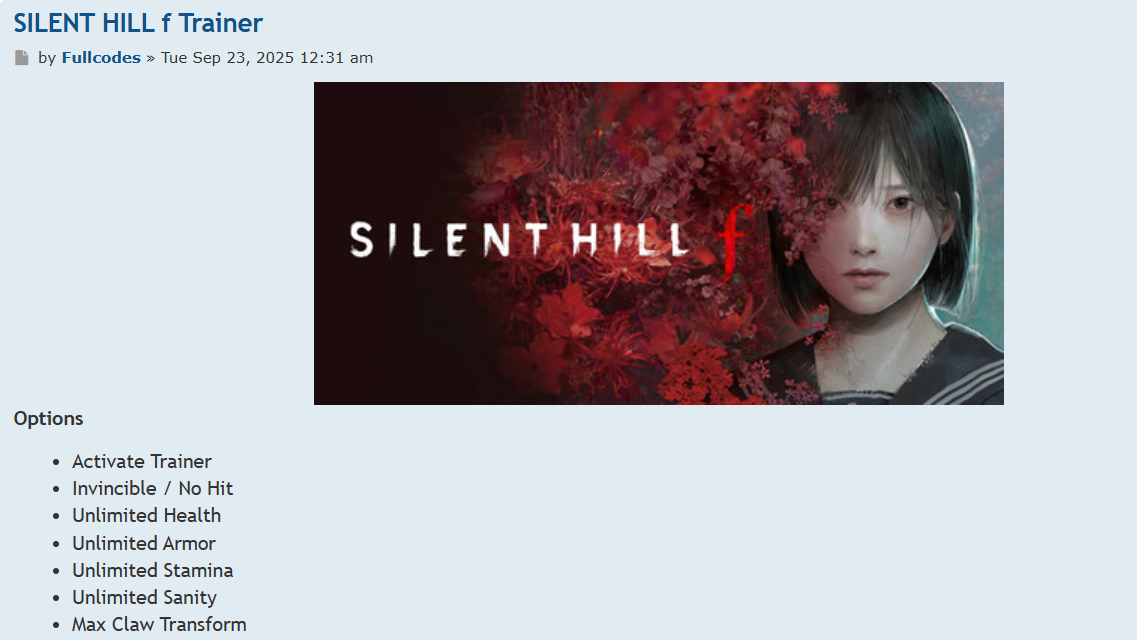This screenshot has width=1137, height=640.
Task: Select the Unlimited Health option
Action: click(146, 515)
